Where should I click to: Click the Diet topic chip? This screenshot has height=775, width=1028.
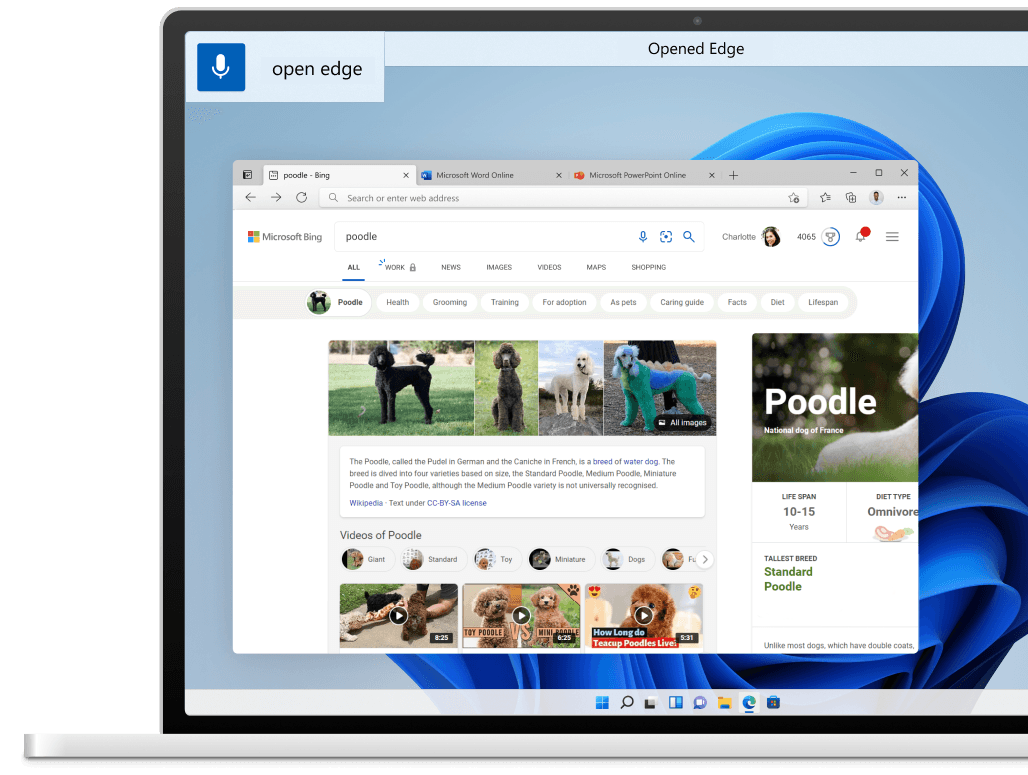pyautogui.click(x=778, y=302)
